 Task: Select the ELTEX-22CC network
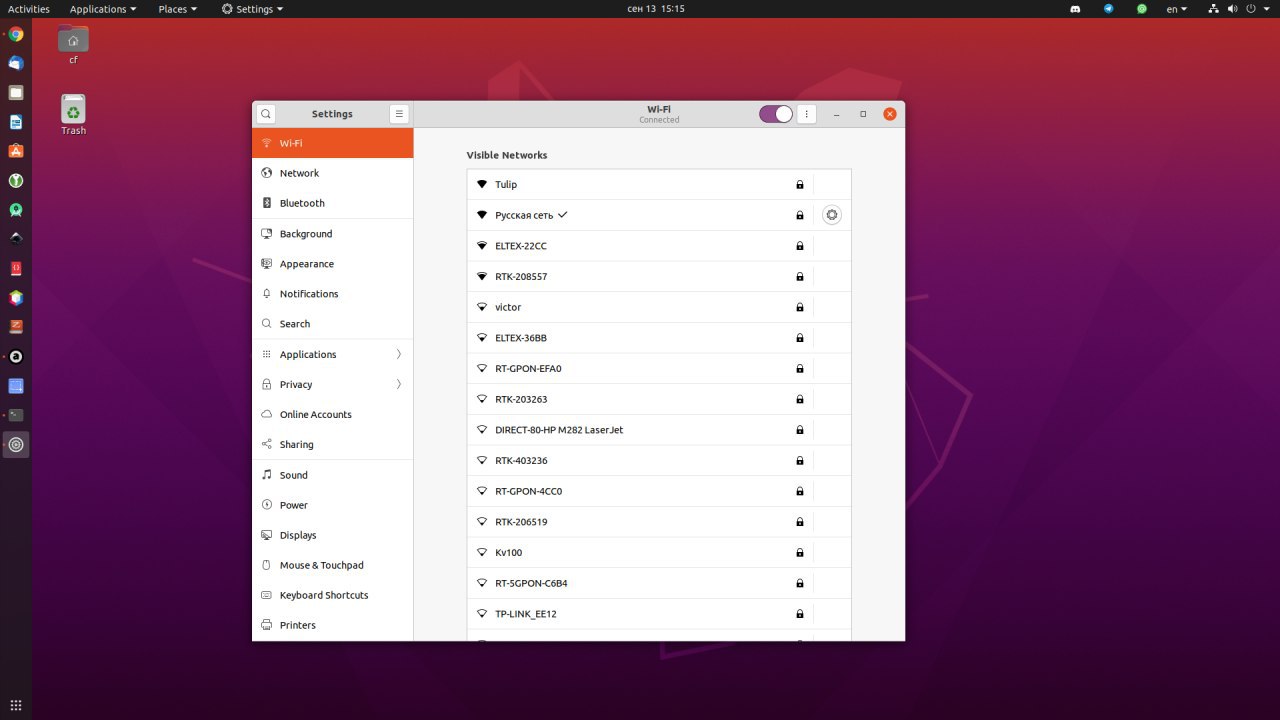pos(659,246)
